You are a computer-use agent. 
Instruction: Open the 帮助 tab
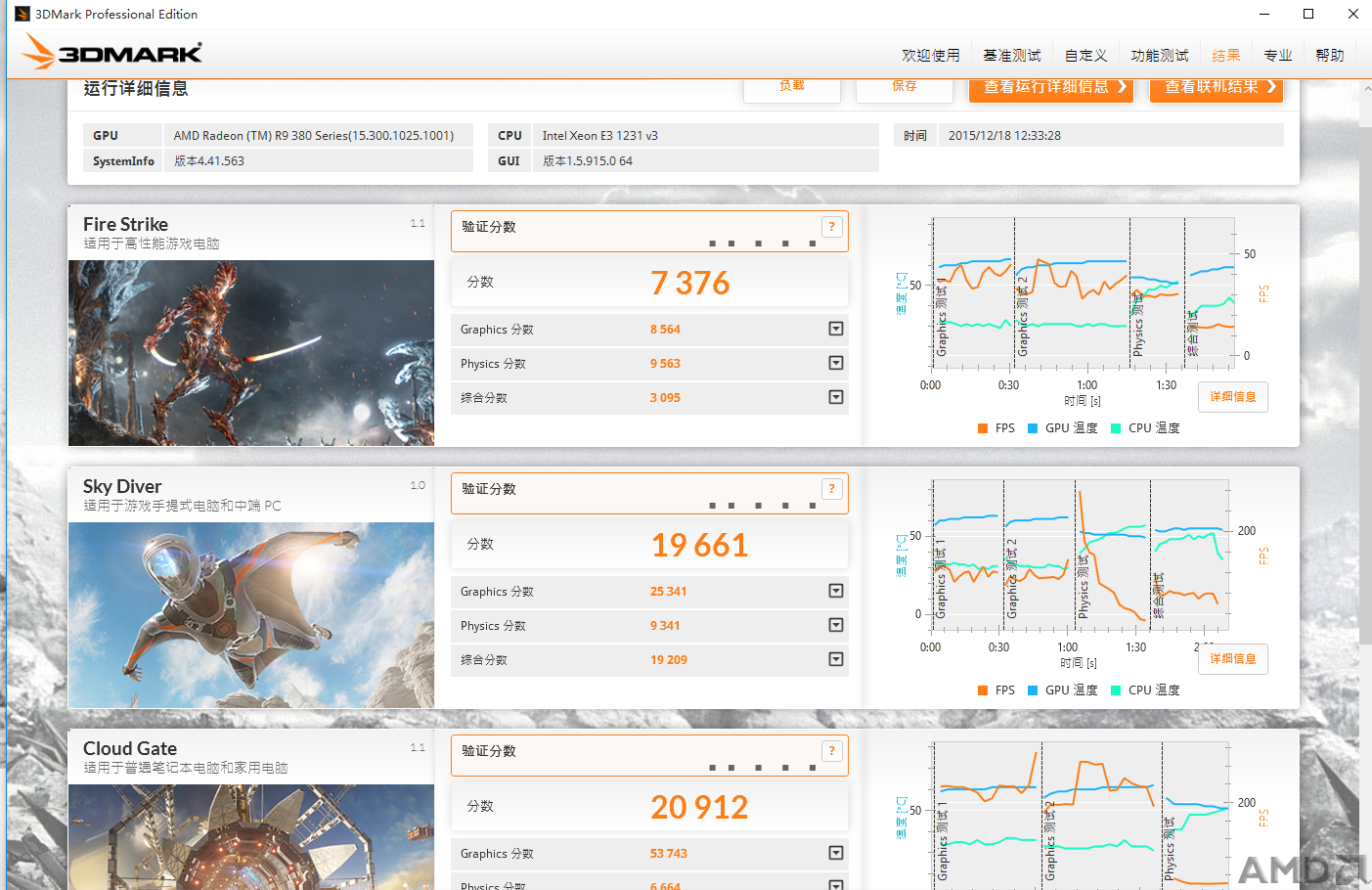point(1330,56)
